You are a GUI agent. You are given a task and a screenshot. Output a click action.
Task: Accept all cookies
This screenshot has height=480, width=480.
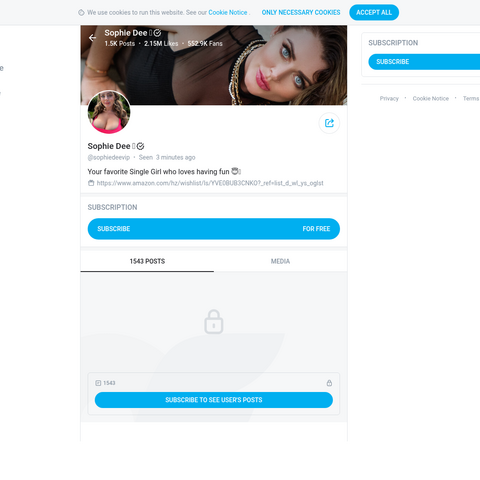point(374,12)
